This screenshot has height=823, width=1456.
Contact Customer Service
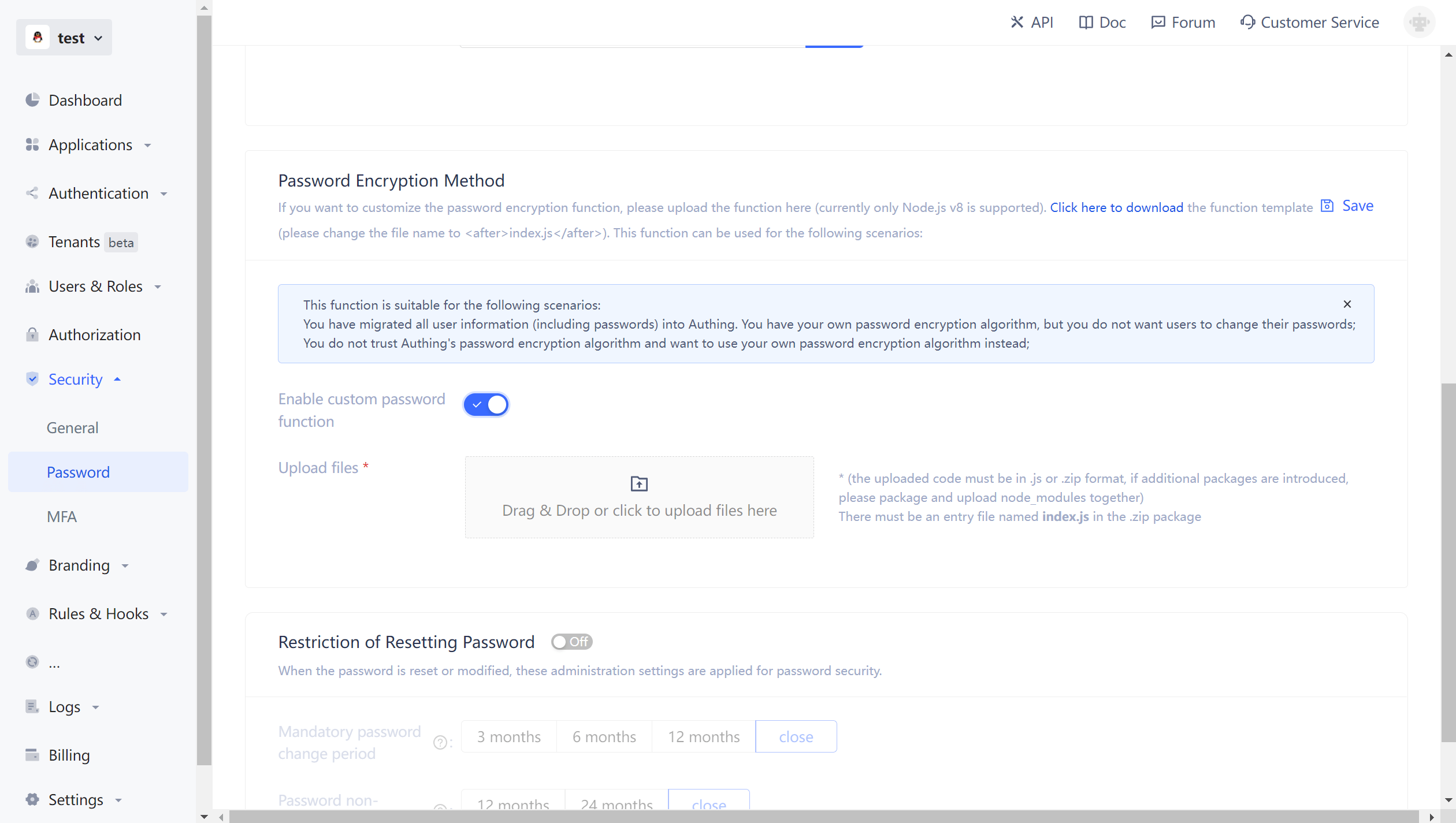[x=1309, y=22]
